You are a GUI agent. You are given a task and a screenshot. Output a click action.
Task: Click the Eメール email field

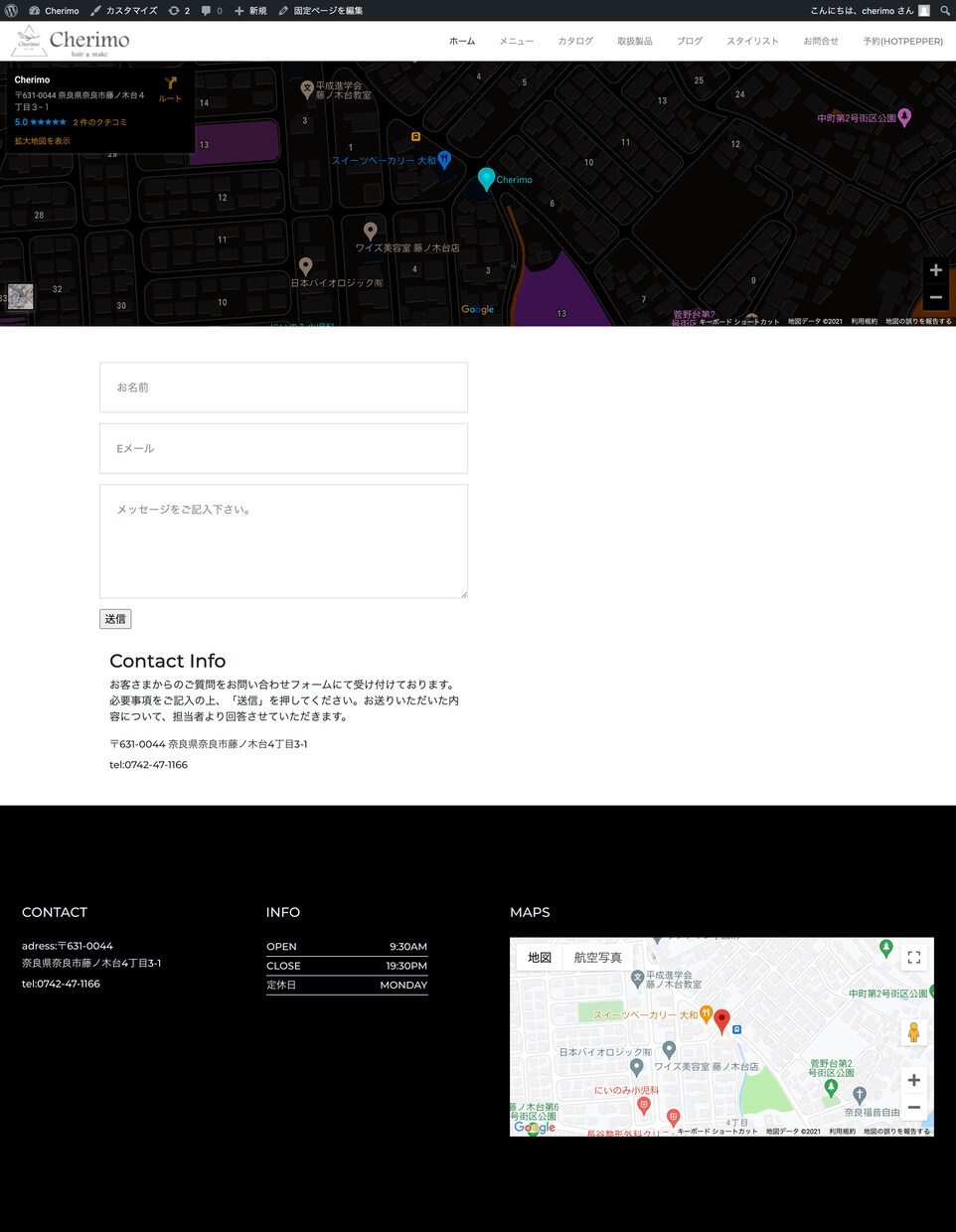(x=283, y=449)
